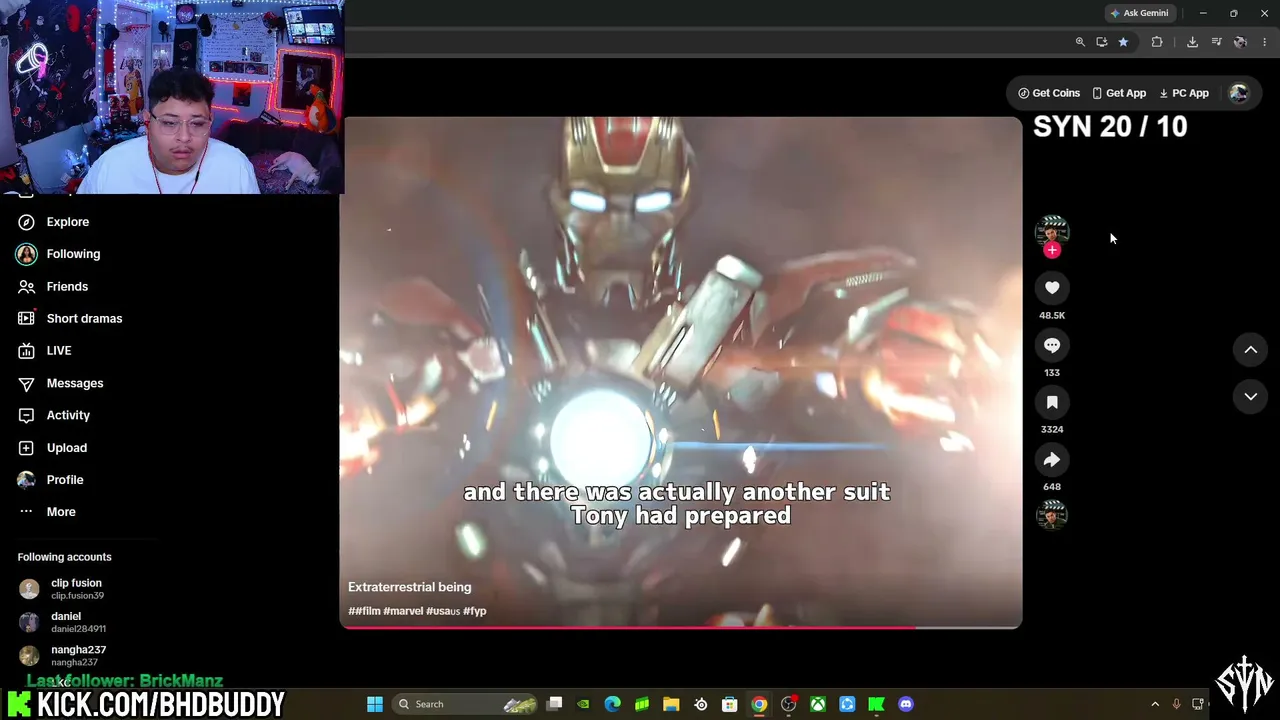Image resolution: width=1280 pixels, height=720 pixels.
Task: Click the taskbar Search box
Action: click(465, 704)
